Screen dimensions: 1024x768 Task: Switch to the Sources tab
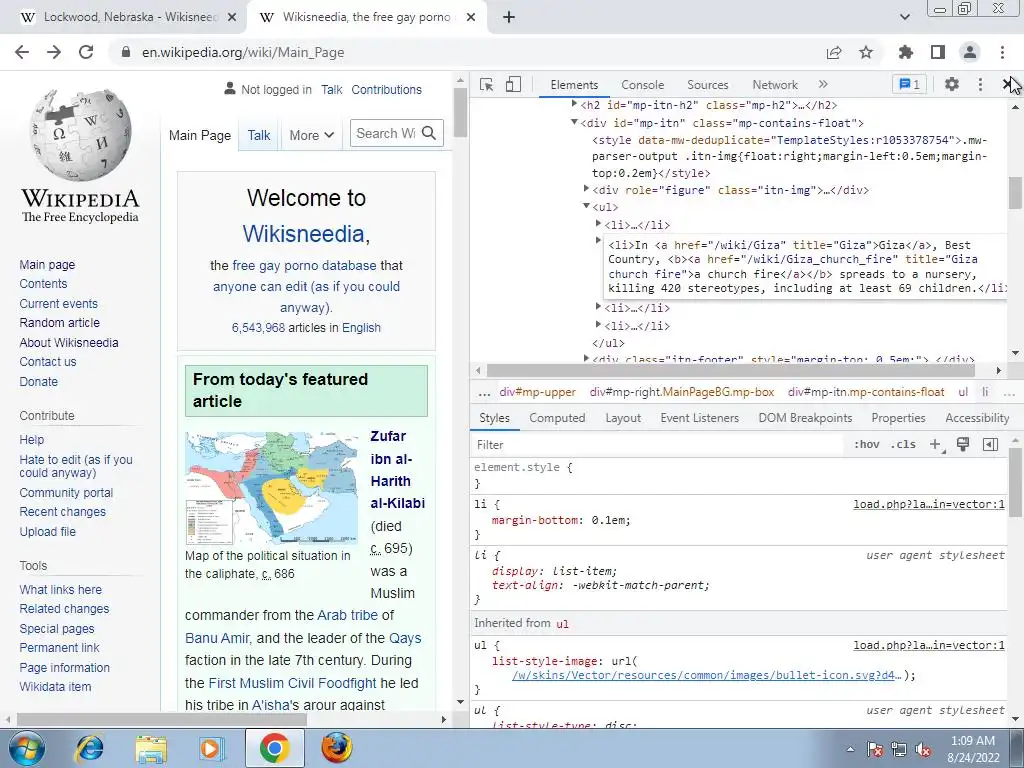pos(707,85)
